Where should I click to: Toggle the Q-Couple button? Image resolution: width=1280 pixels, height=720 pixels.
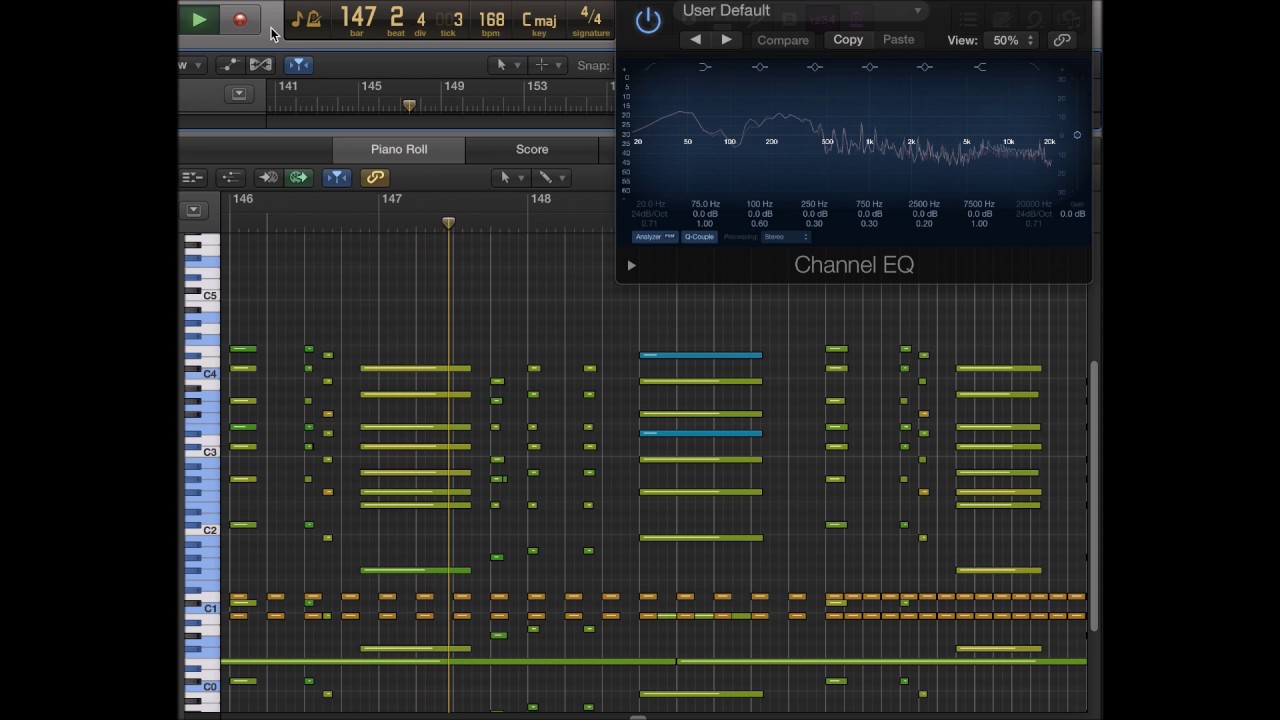pyautogui.click(x=699, y=237)
